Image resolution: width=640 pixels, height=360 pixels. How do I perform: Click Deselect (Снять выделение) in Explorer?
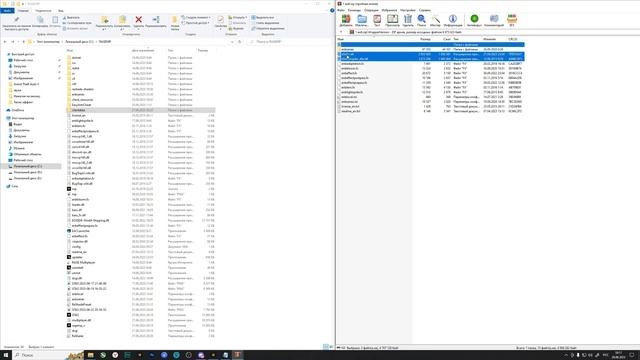tap(266, 23)
